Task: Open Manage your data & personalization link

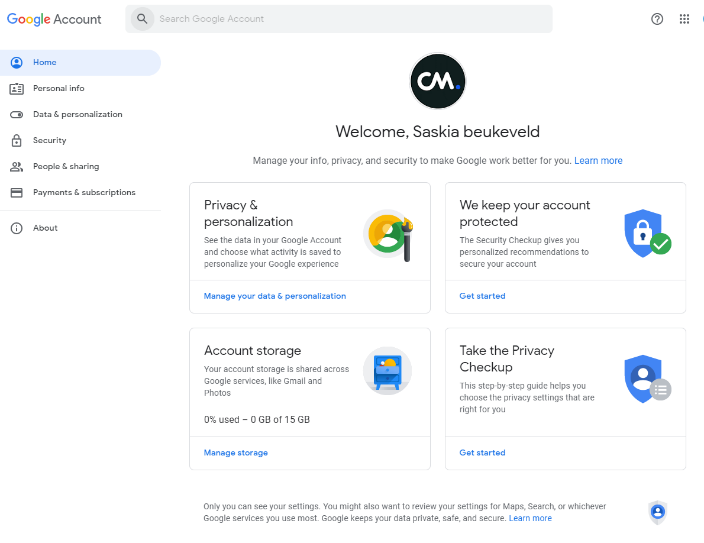Action: coord(275,296)
